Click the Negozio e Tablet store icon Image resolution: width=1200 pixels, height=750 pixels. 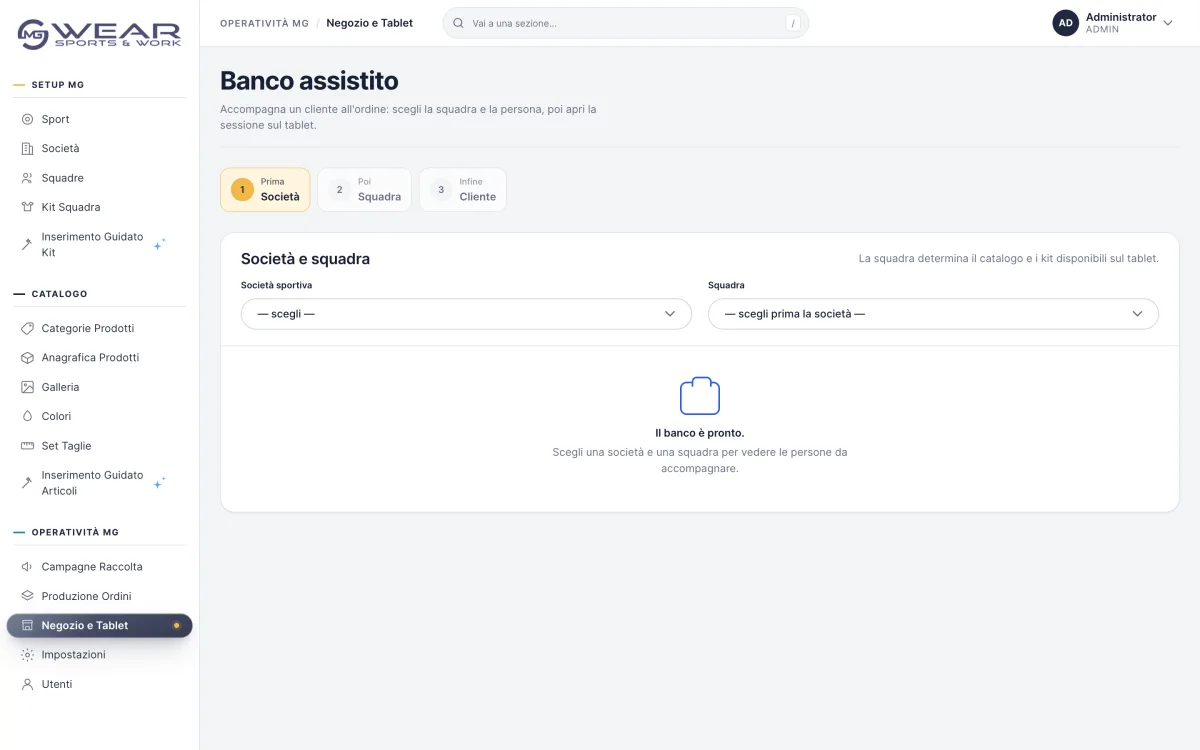click(x=27, y=625)
